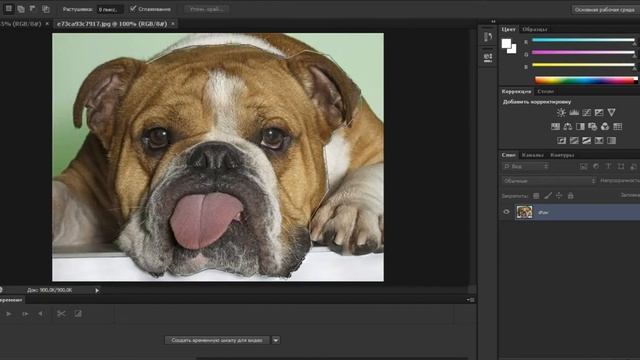
Task: Open the layer filter Вид dropdown
Action: [526, 166]
